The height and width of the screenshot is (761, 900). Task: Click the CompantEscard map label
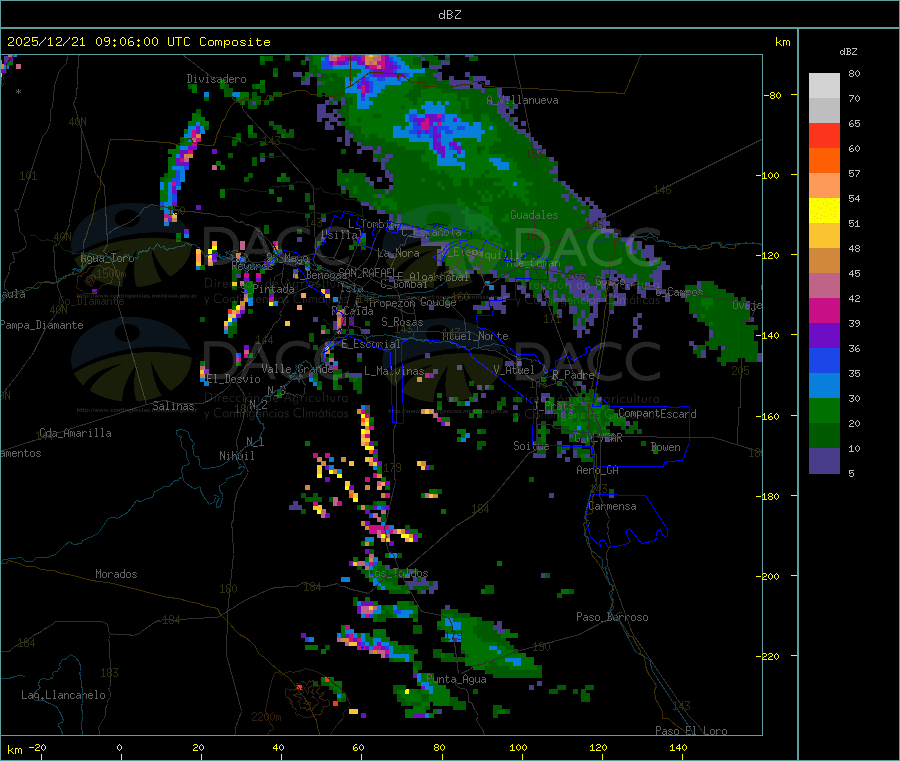tap(657, 414)
